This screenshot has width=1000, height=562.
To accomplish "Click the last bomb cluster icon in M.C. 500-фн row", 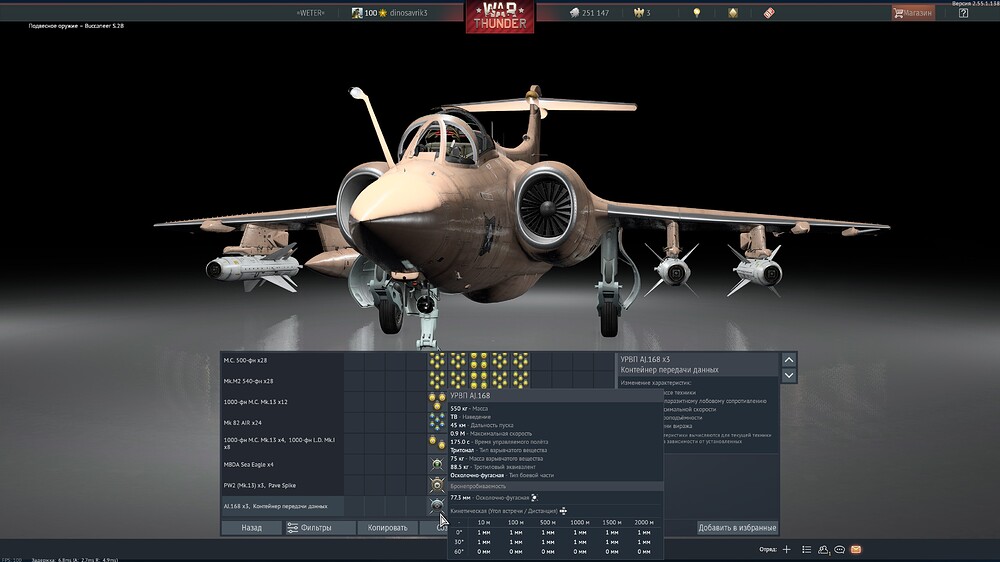I will [520, 360].
